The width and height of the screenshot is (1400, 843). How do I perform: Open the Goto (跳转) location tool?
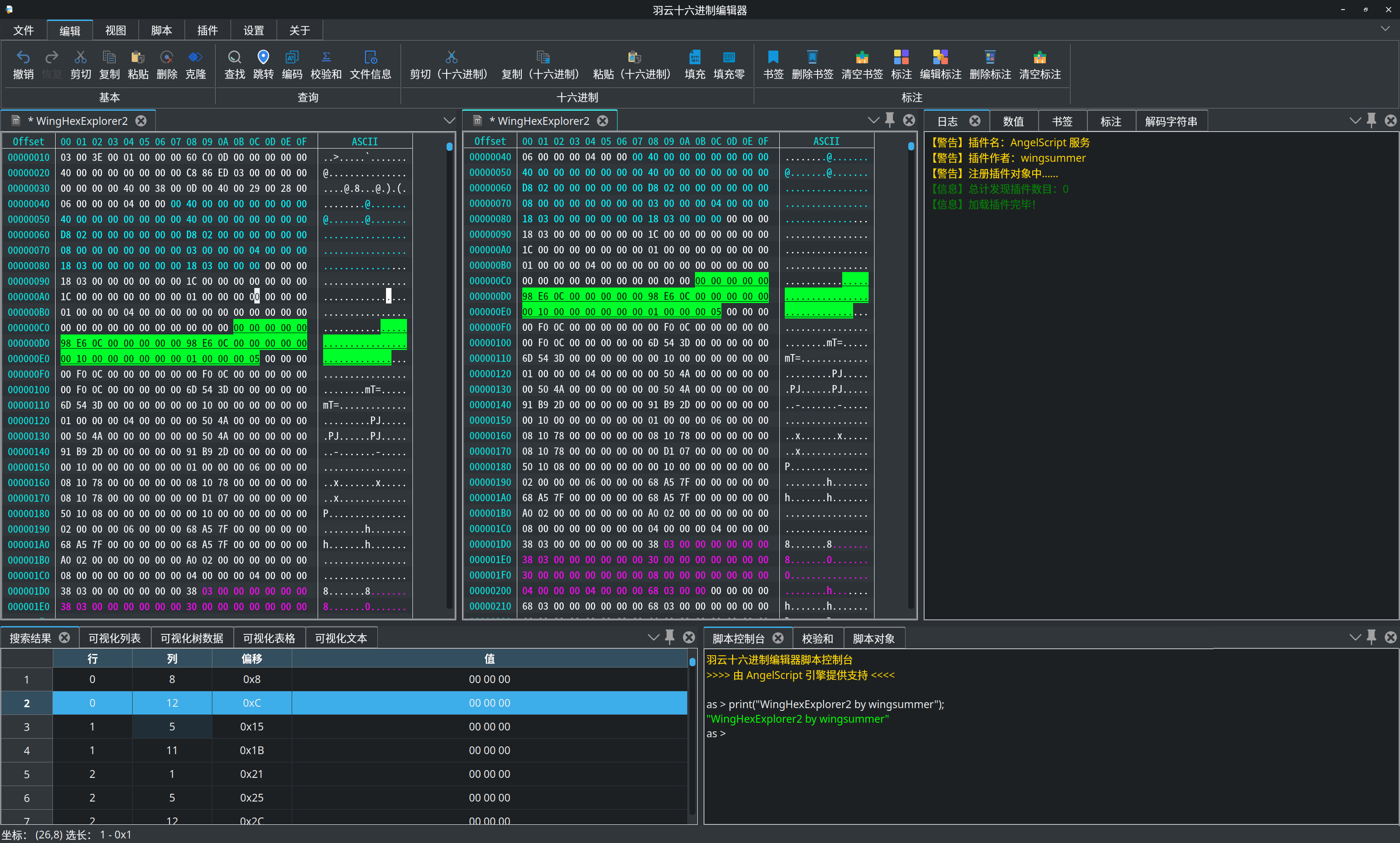263,57
